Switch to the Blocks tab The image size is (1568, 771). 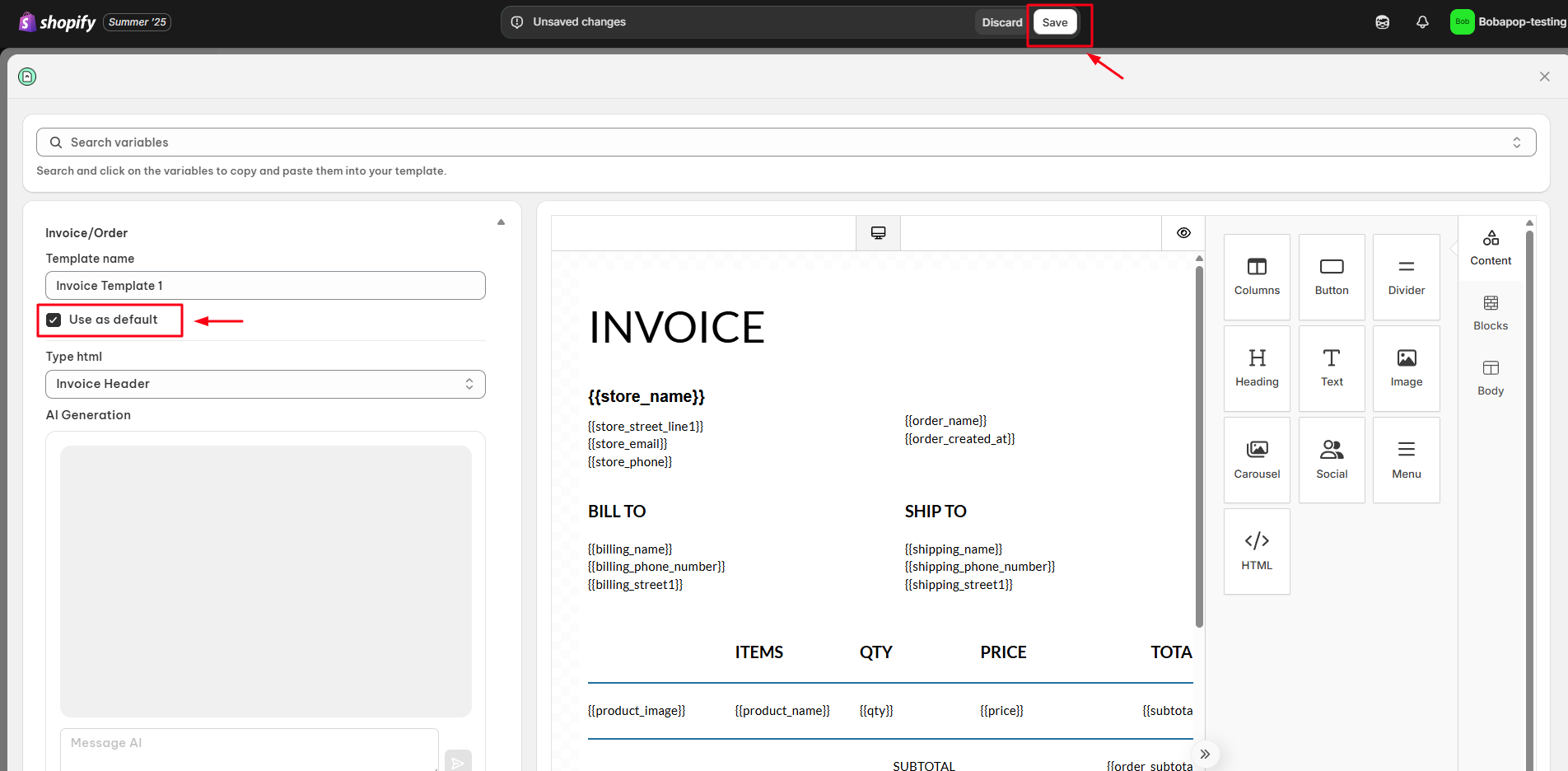1491,313
